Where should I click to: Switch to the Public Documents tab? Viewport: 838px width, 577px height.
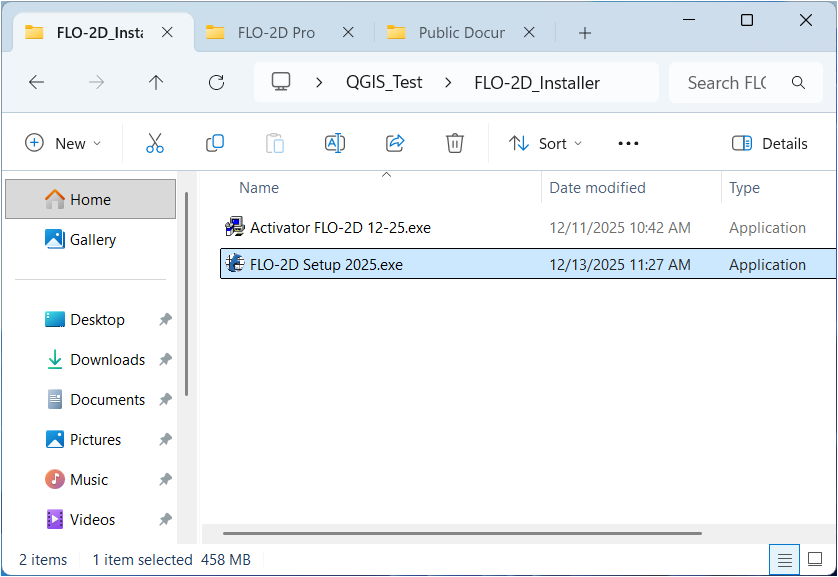coord(460,32)
